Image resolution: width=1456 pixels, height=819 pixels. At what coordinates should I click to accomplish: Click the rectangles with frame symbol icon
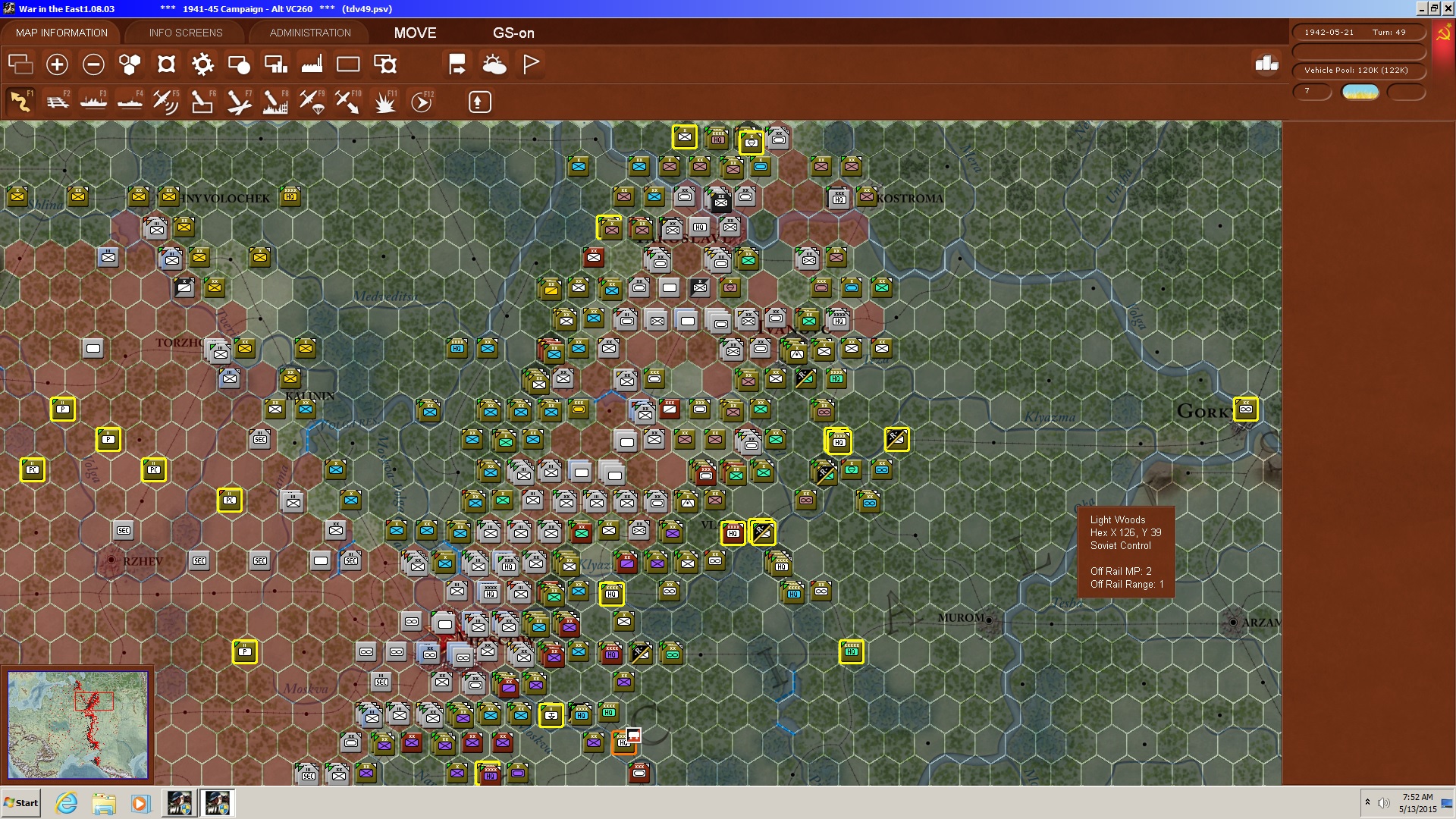pyautogui.click(x=385, y=64)
